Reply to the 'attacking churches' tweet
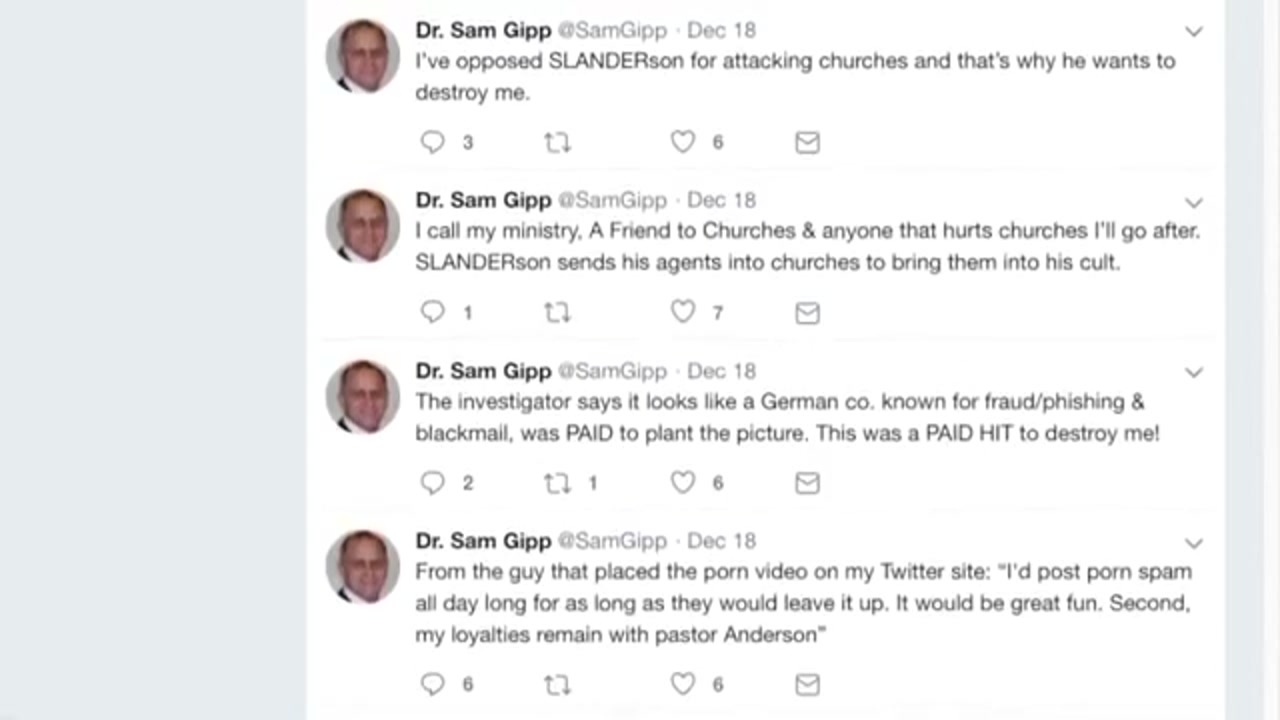This screenshot has height=720, width=1280. tap(432, 142)
